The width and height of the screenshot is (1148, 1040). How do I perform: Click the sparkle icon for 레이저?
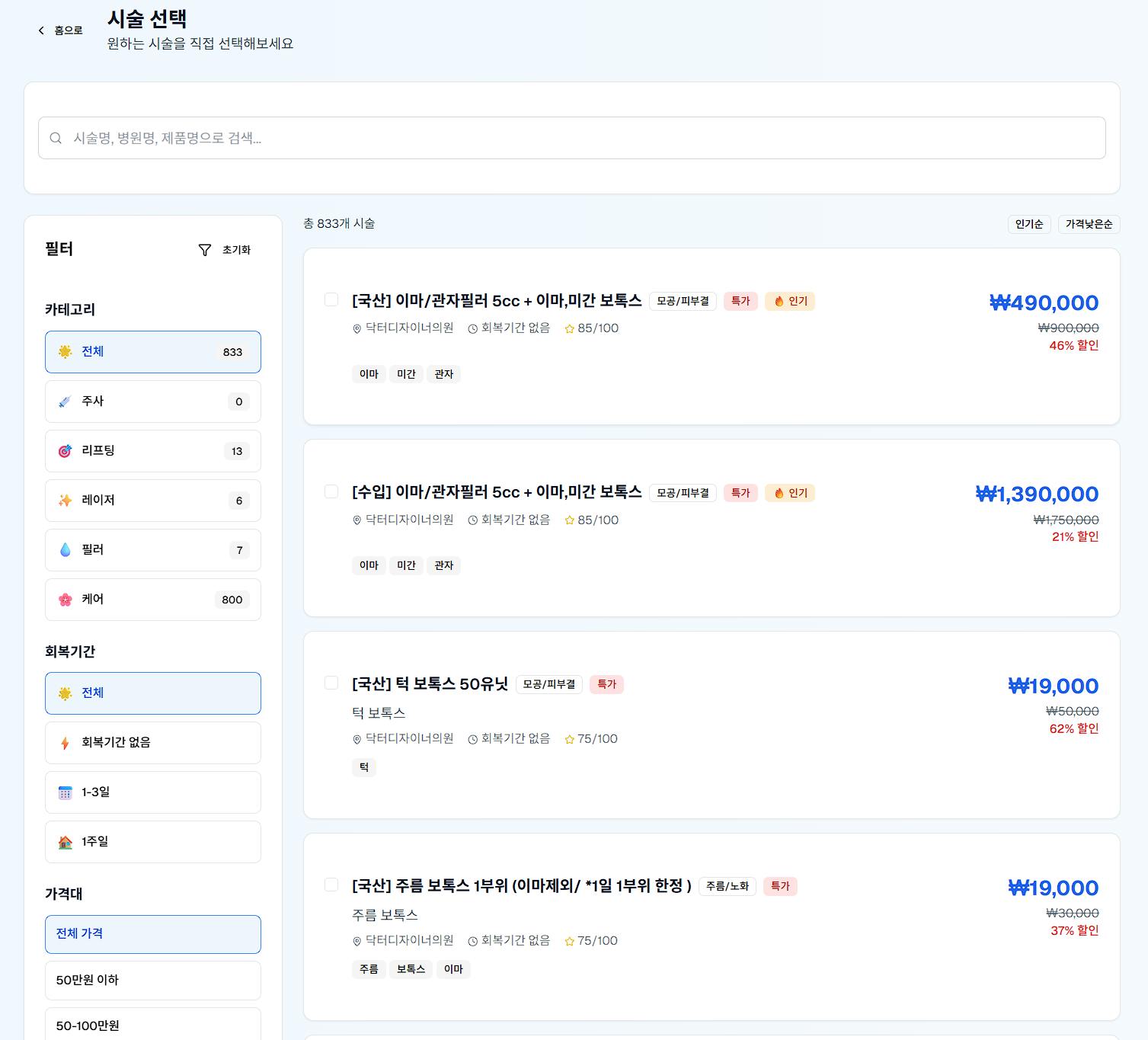(x=66, y=501)
